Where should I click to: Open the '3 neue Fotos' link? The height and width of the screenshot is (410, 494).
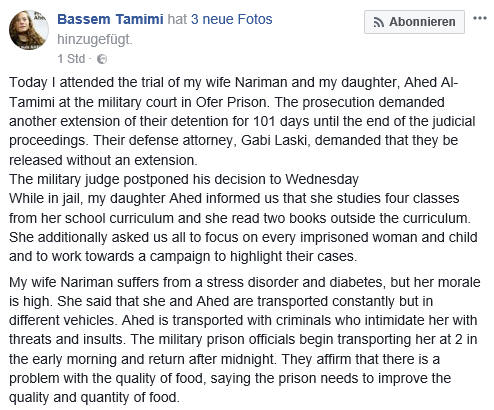pos(232,19)
